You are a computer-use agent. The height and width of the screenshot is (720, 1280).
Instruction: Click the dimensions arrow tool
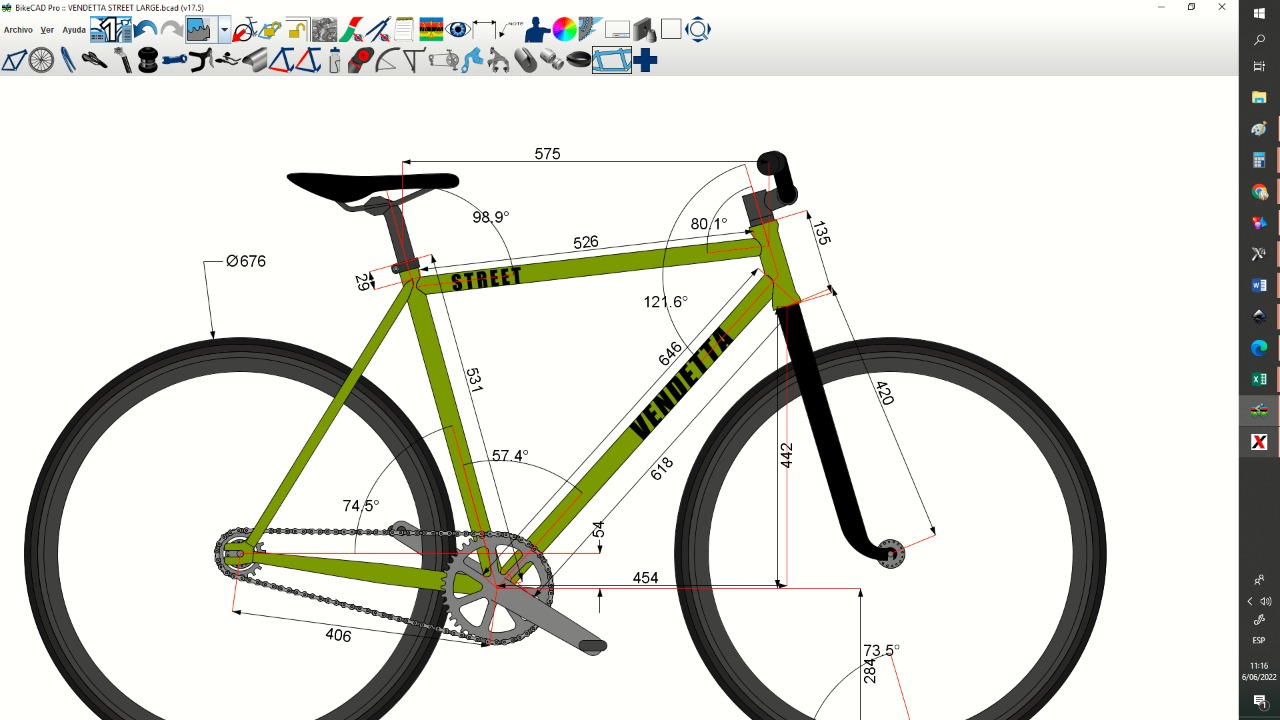pos(485,29)
